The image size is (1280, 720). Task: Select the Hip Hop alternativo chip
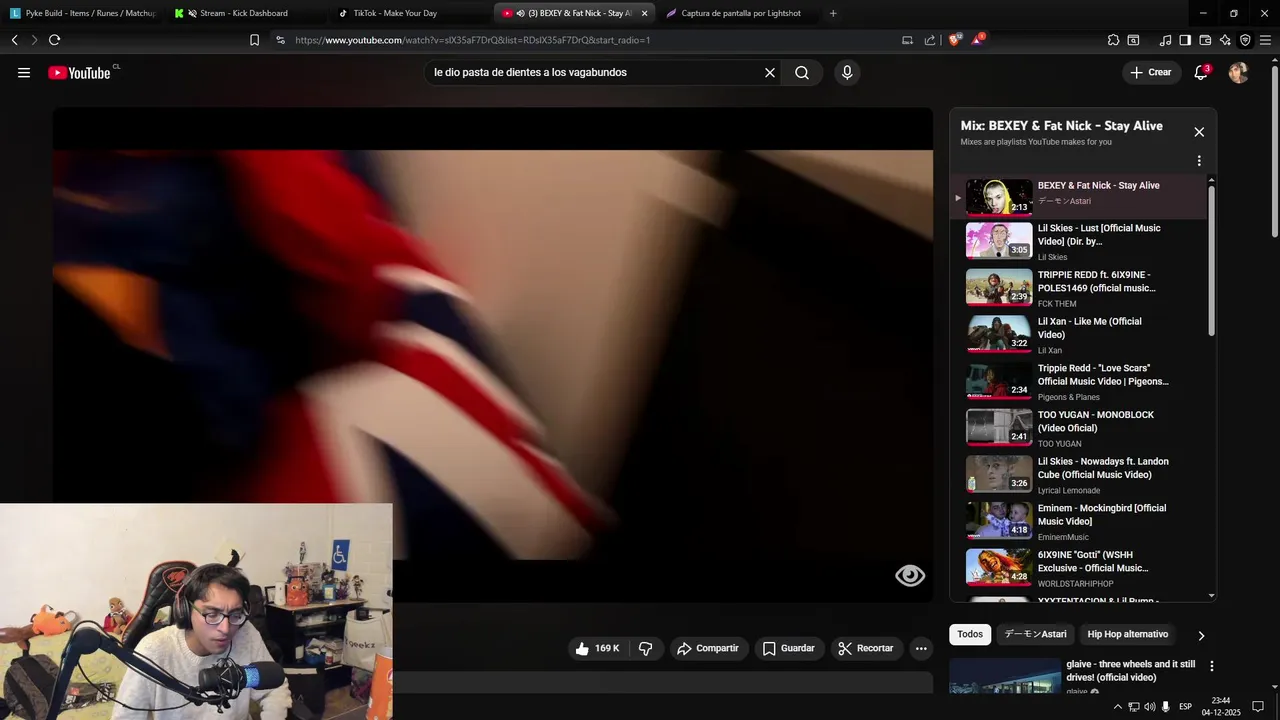tap(1127, 634)
